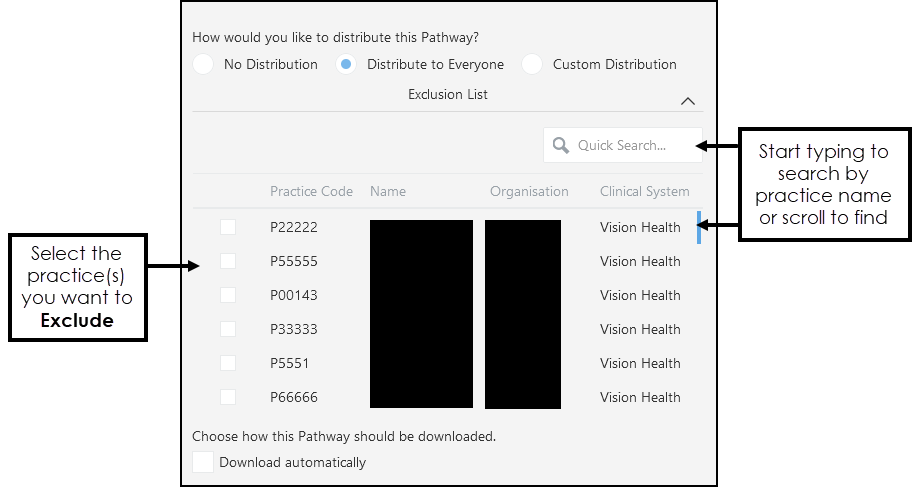Sort by Name column header

[x=388, y=192]
